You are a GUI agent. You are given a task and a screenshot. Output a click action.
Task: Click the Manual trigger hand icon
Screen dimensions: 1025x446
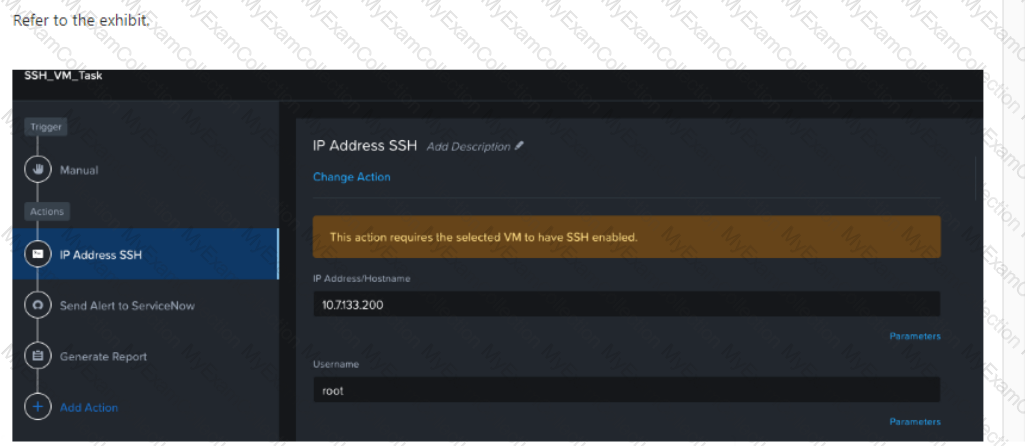(37, 169)
